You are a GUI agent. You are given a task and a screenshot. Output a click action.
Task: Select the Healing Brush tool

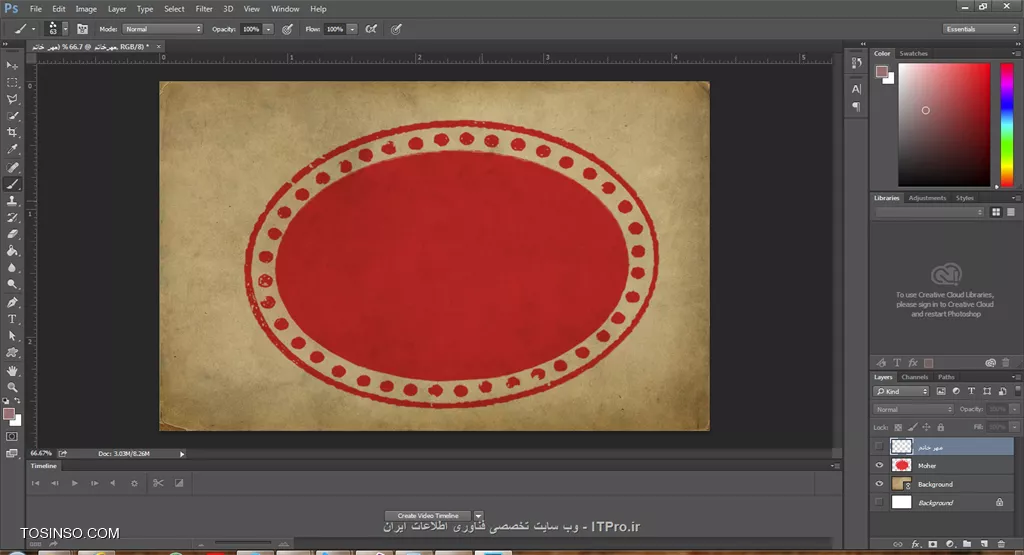12,168
